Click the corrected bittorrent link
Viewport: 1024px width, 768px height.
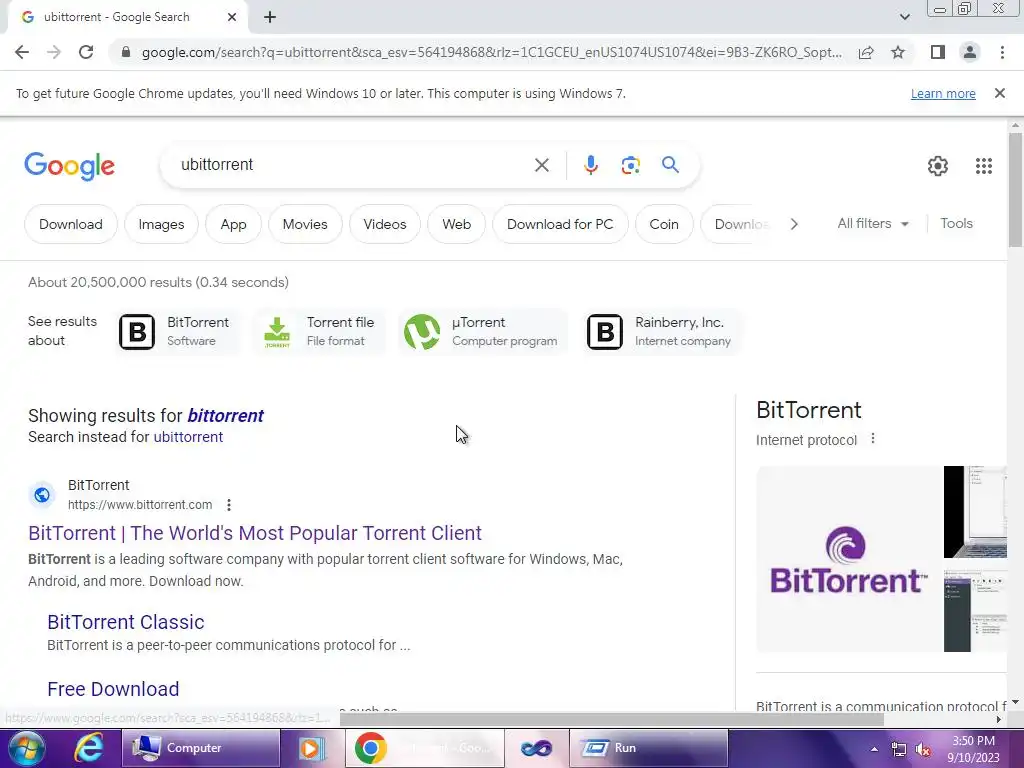click(x=225, y=415)
